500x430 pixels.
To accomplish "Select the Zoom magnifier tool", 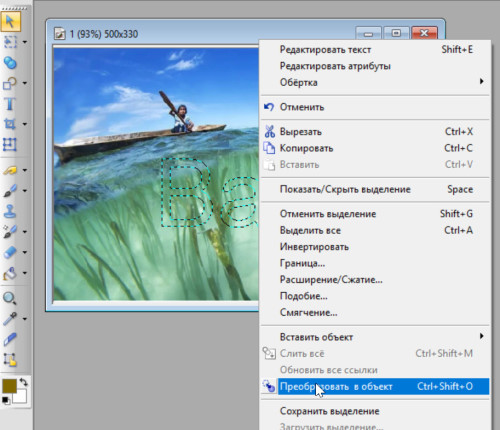I will [x=9, y=298].
